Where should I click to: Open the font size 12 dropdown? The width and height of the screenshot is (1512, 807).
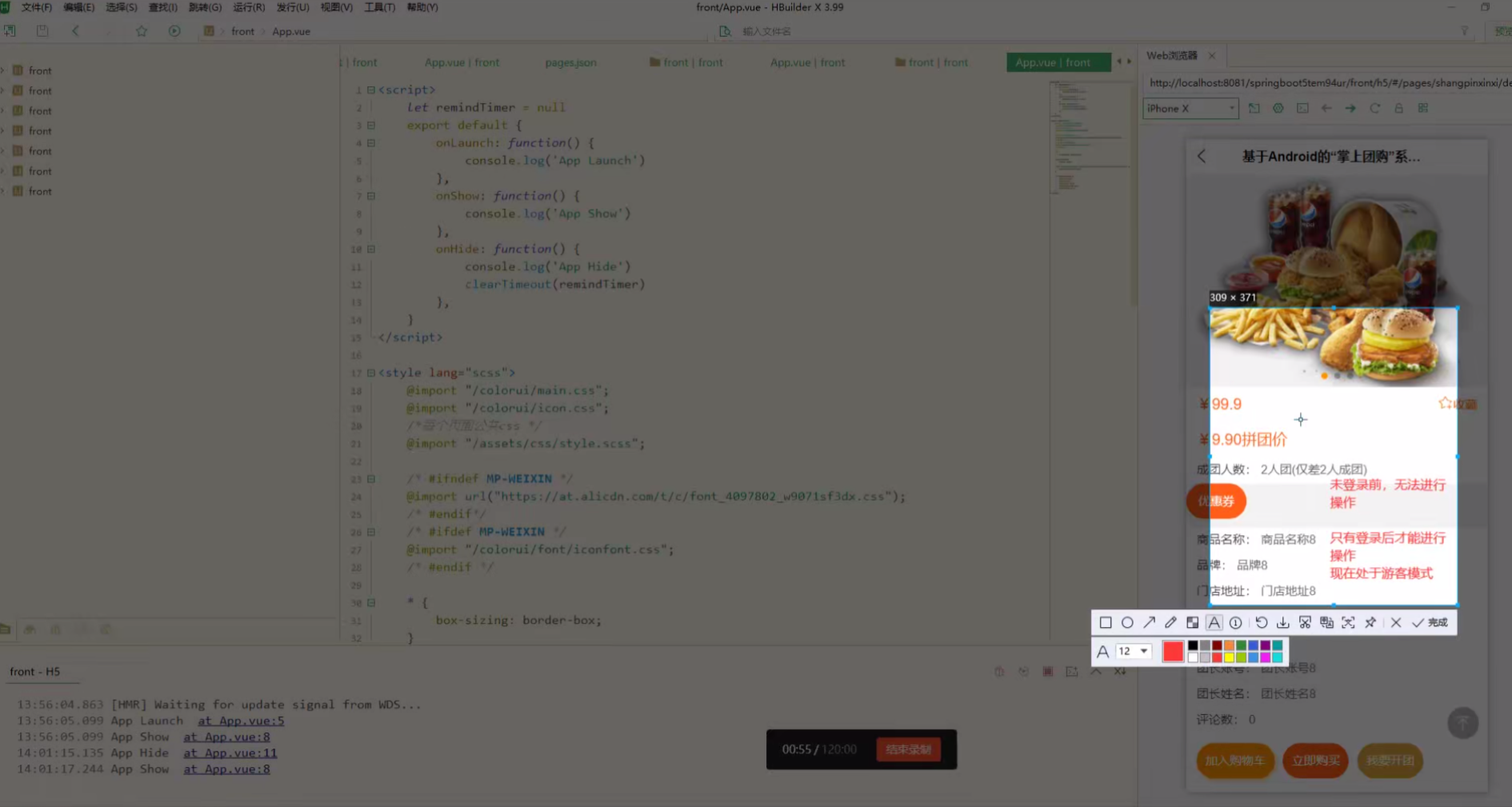coord(1134,651)
